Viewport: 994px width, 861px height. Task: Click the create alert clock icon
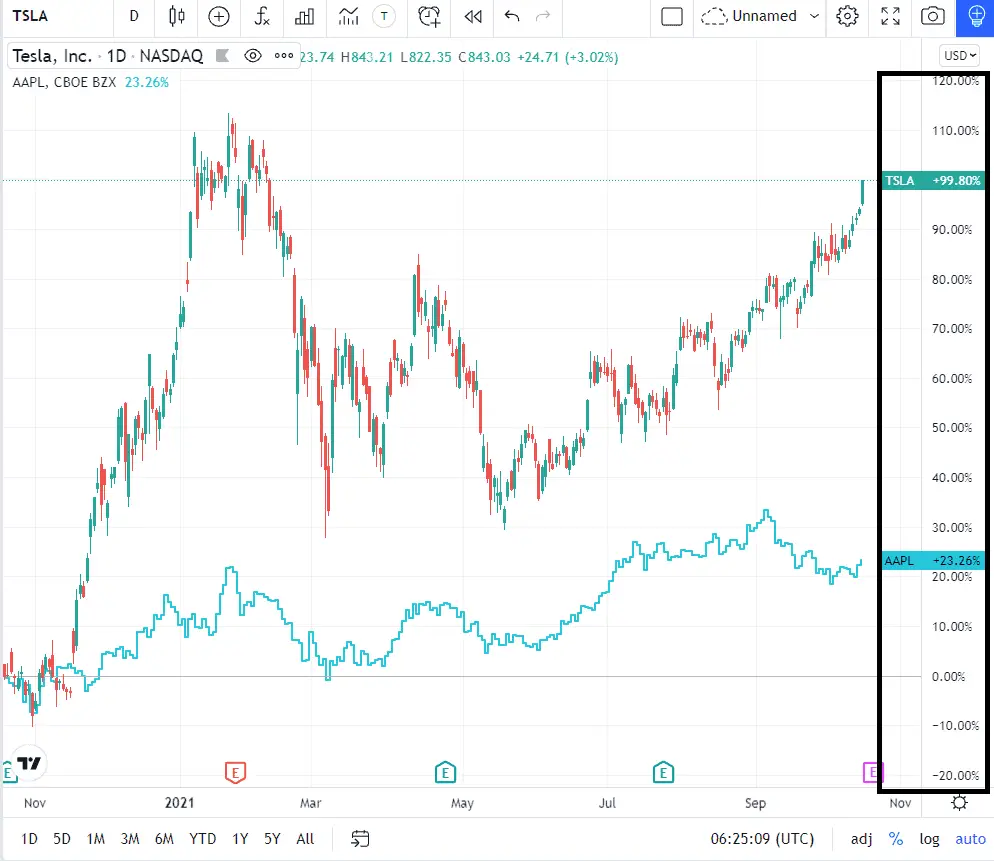429,16
